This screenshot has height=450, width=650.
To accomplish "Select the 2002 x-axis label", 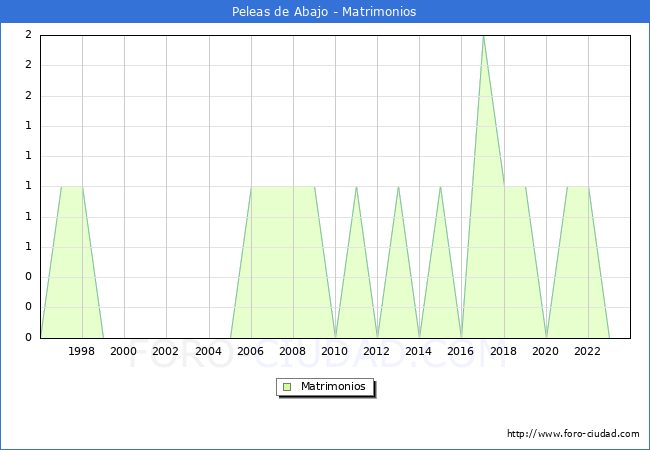I will (166, 351).
